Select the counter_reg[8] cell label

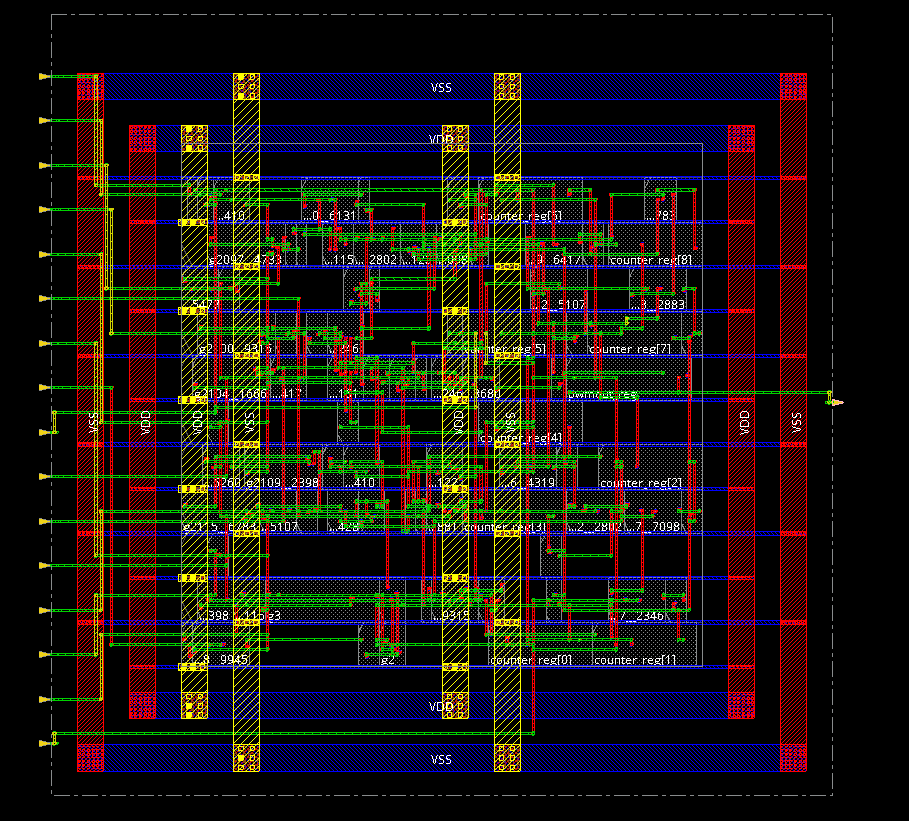651,260
